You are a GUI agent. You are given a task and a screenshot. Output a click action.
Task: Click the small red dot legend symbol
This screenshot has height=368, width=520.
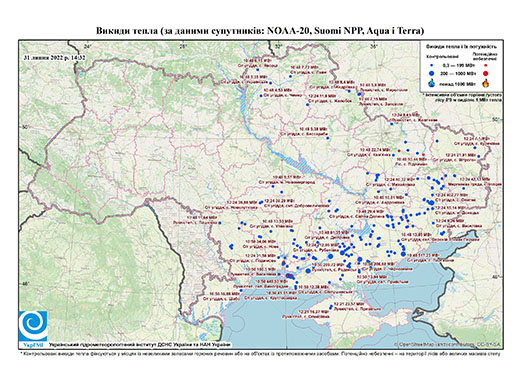[486, 66]
